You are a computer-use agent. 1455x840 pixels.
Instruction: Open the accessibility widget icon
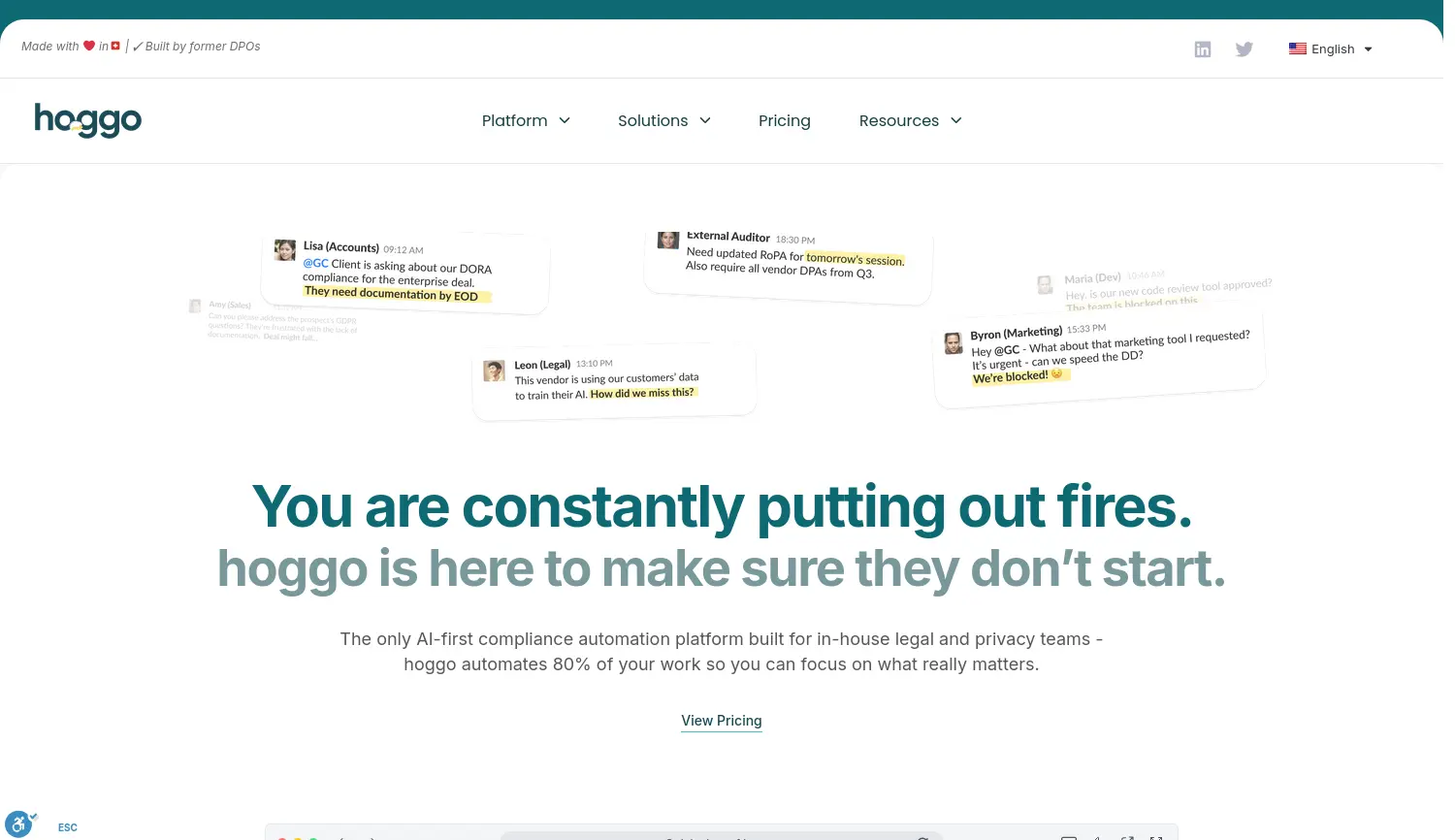[18, 824]
